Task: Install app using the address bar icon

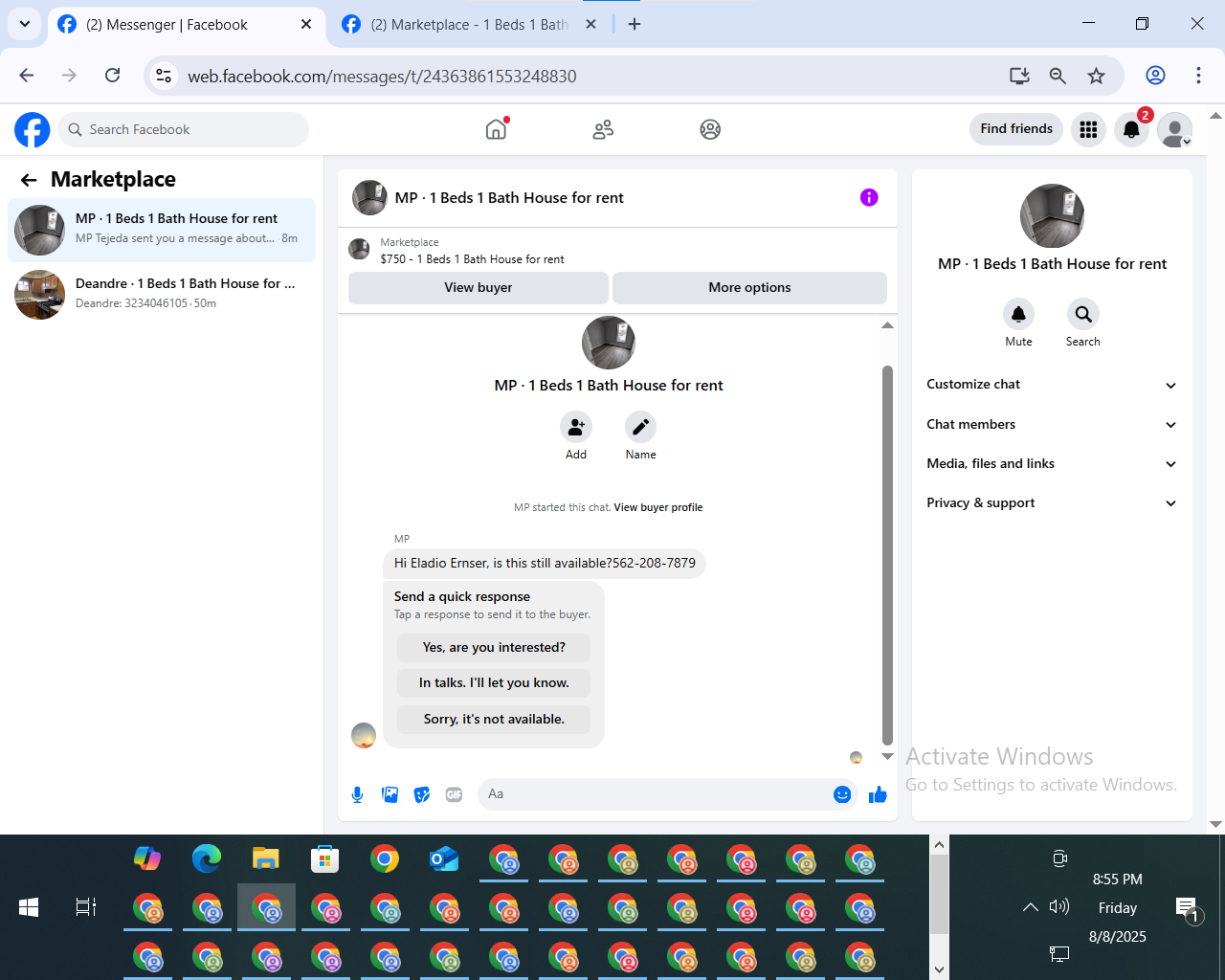Action: (1019, 76)
